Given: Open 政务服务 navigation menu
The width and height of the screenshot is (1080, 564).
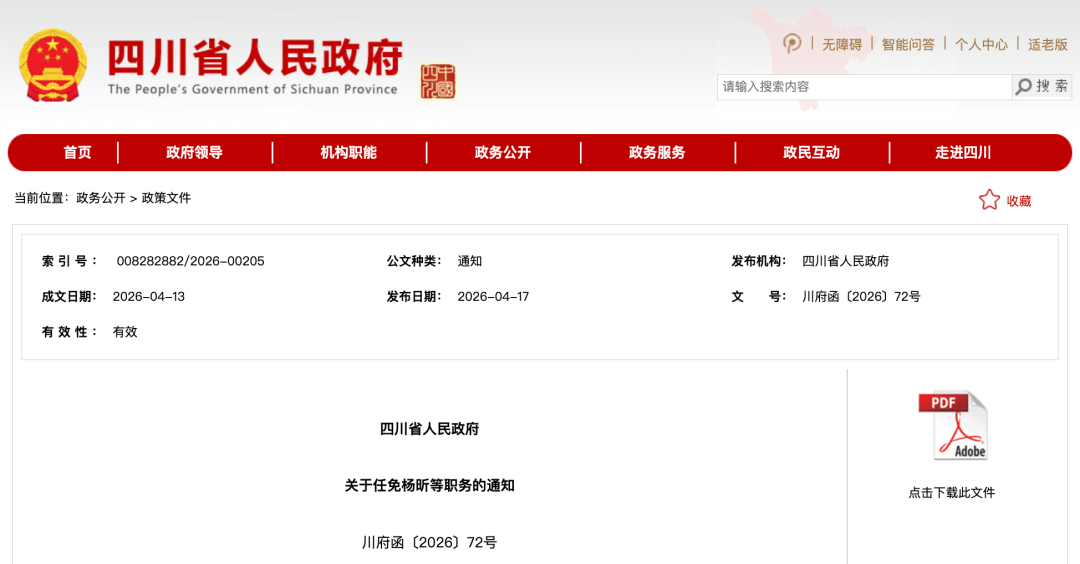Looking at the screenshot, I should pyautogui.click(x=657, y=153).
